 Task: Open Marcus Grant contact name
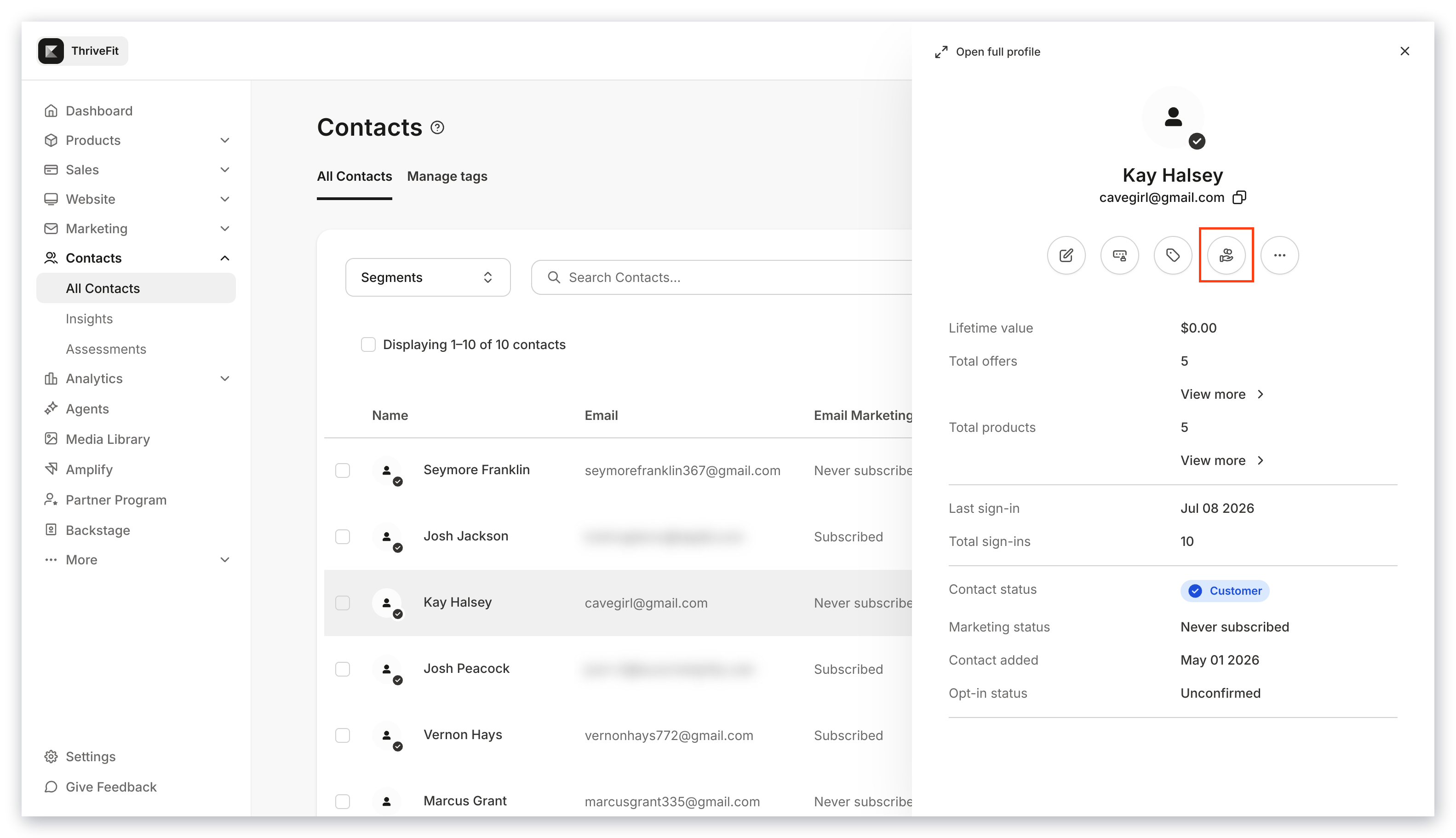click(464, 801)
